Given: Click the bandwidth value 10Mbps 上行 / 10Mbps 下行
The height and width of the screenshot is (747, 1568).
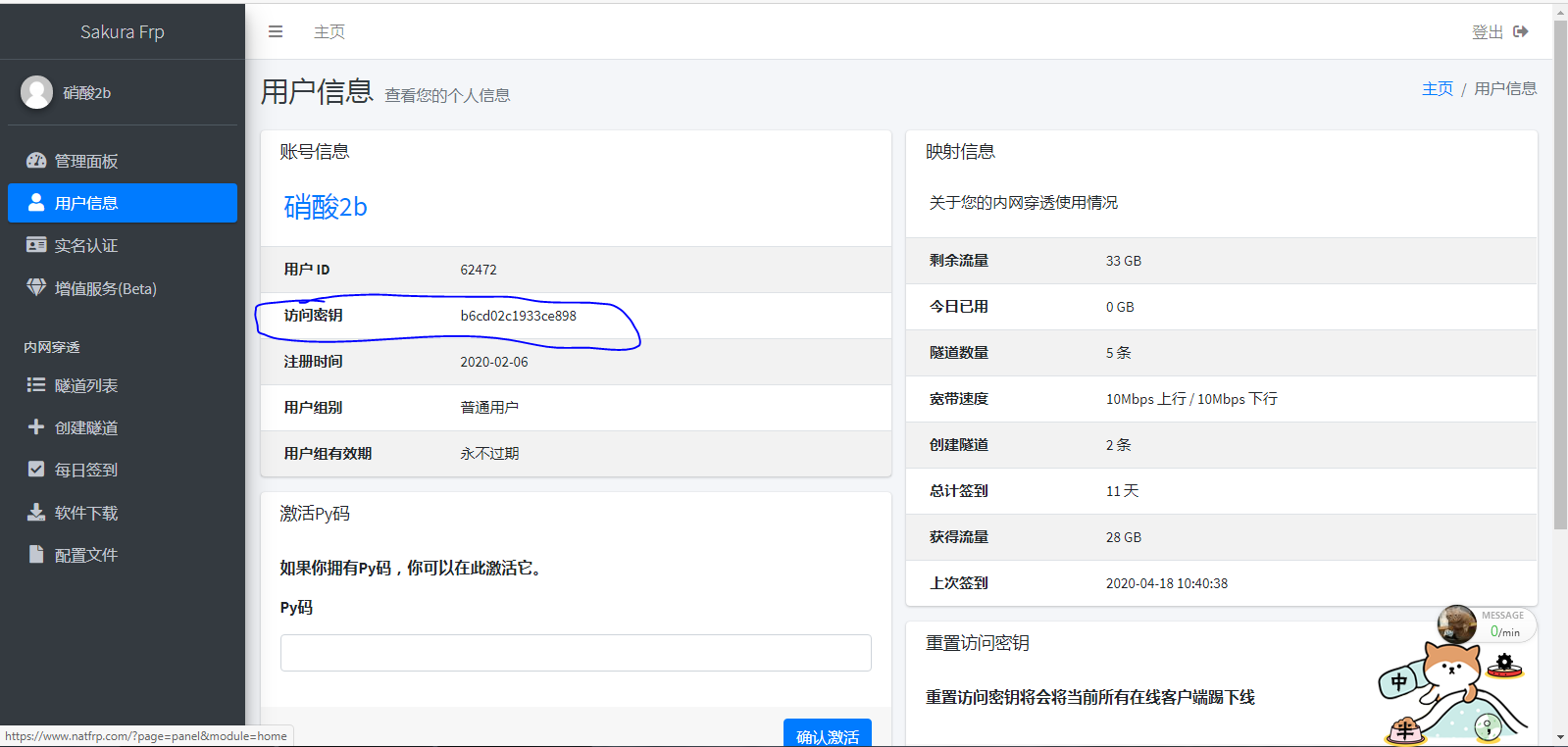Looking at the screenshot, I should click(x=1191, y=399).
